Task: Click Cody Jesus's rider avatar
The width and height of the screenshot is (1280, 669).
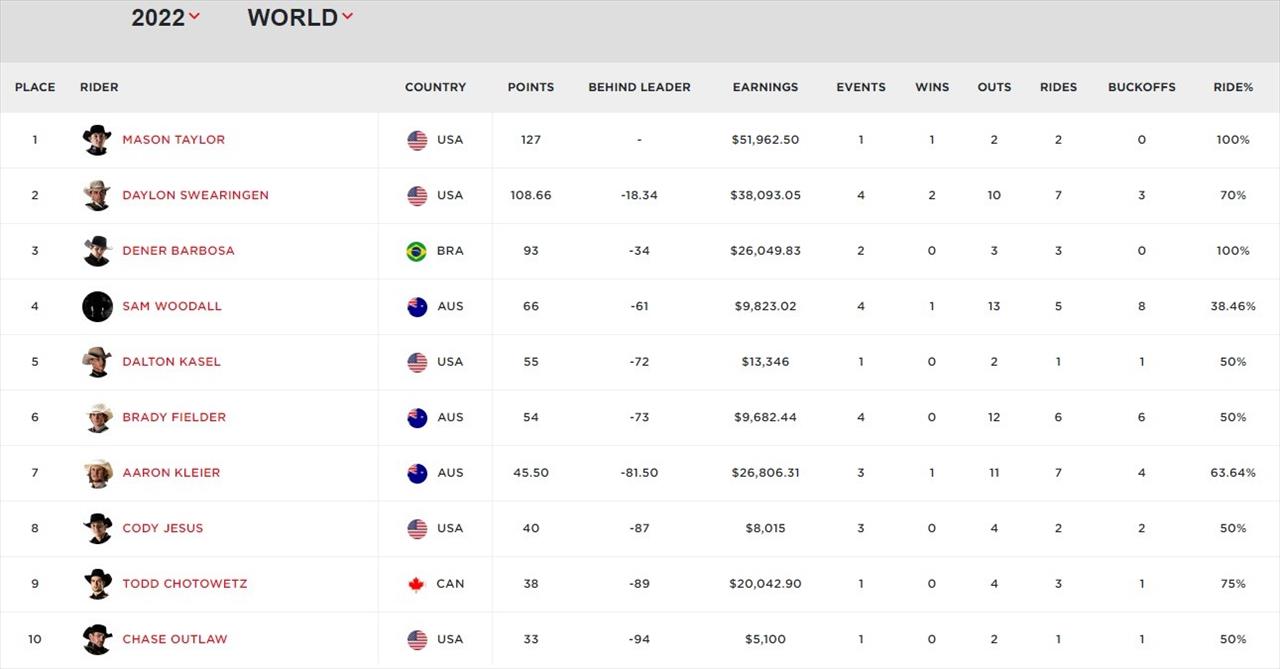Action: point(97,529)
